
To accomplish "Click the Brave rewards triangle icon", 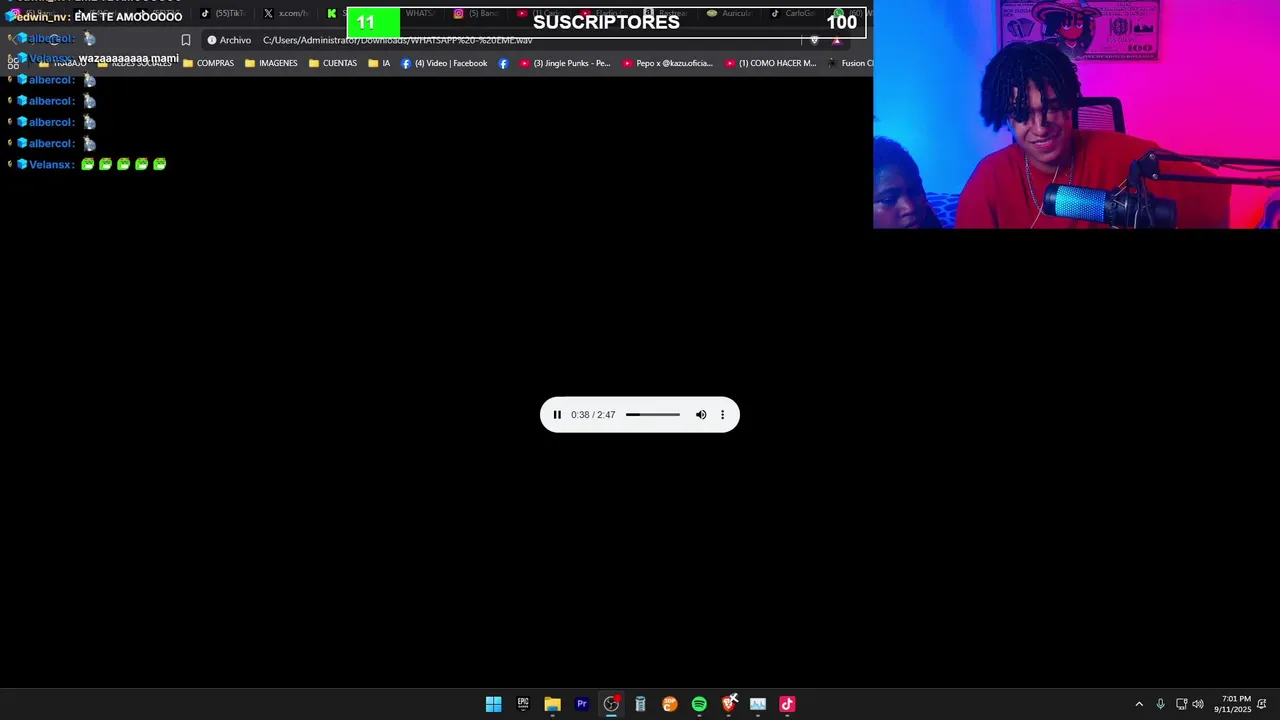I will pos(836,40).
